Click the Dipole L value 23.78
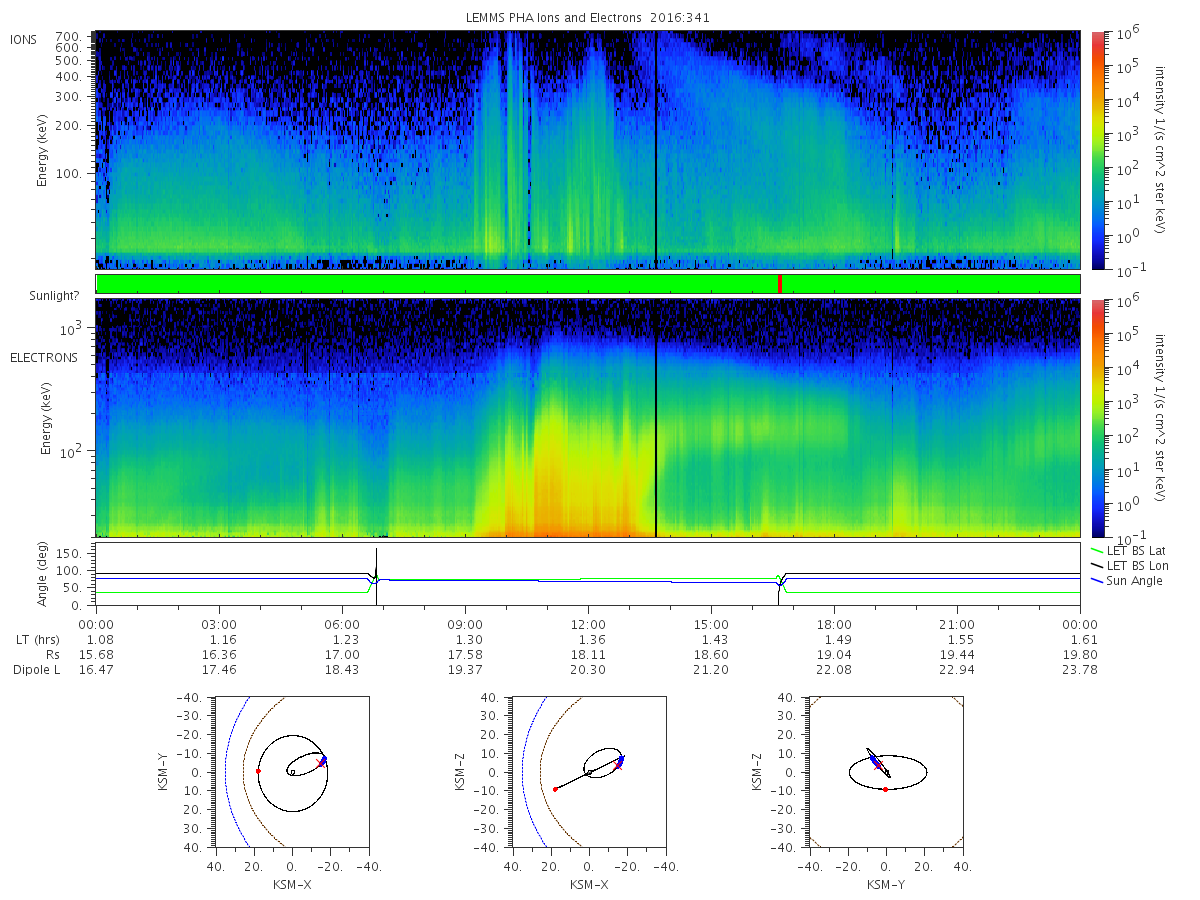Image resolution: width=1200 pixels, height=900 pixels. click(x=1080, y=670)
